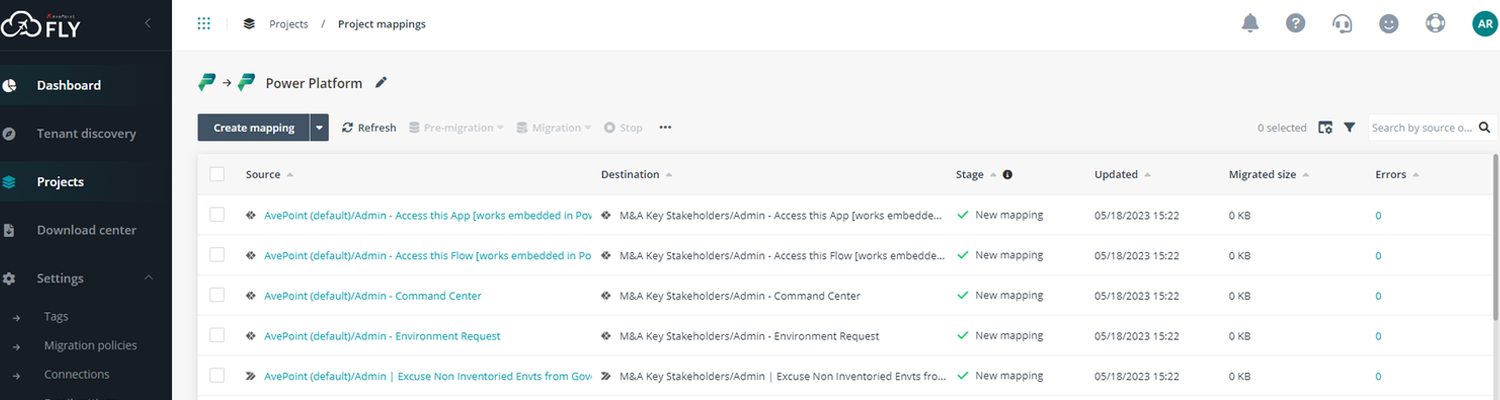The image size is (1500, 400).
Task: Select the Excuse Non Inventoried row checkbox
Action: (217, 375)
